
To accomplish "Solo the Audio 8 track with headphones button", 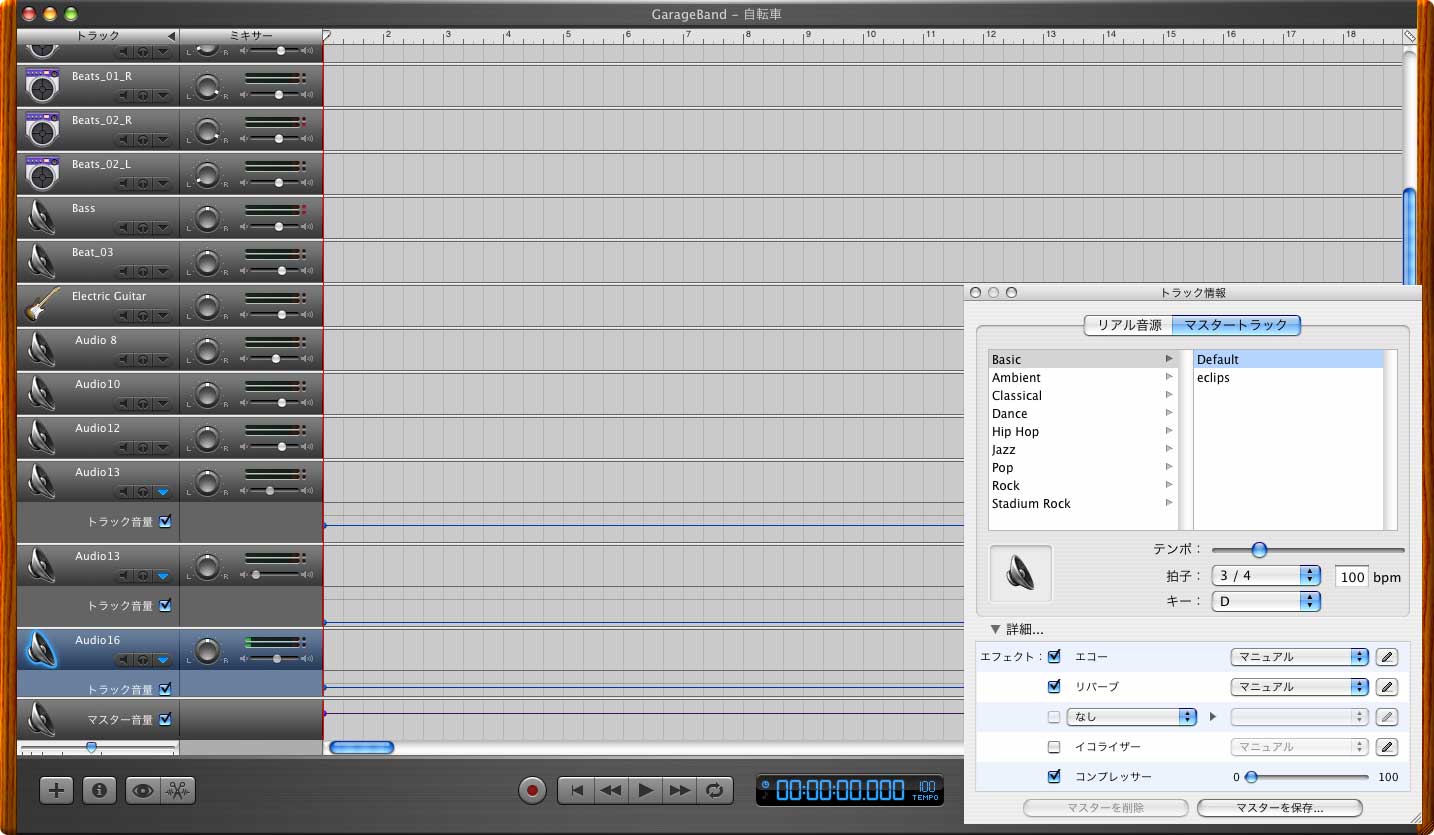I will [142, 360].
